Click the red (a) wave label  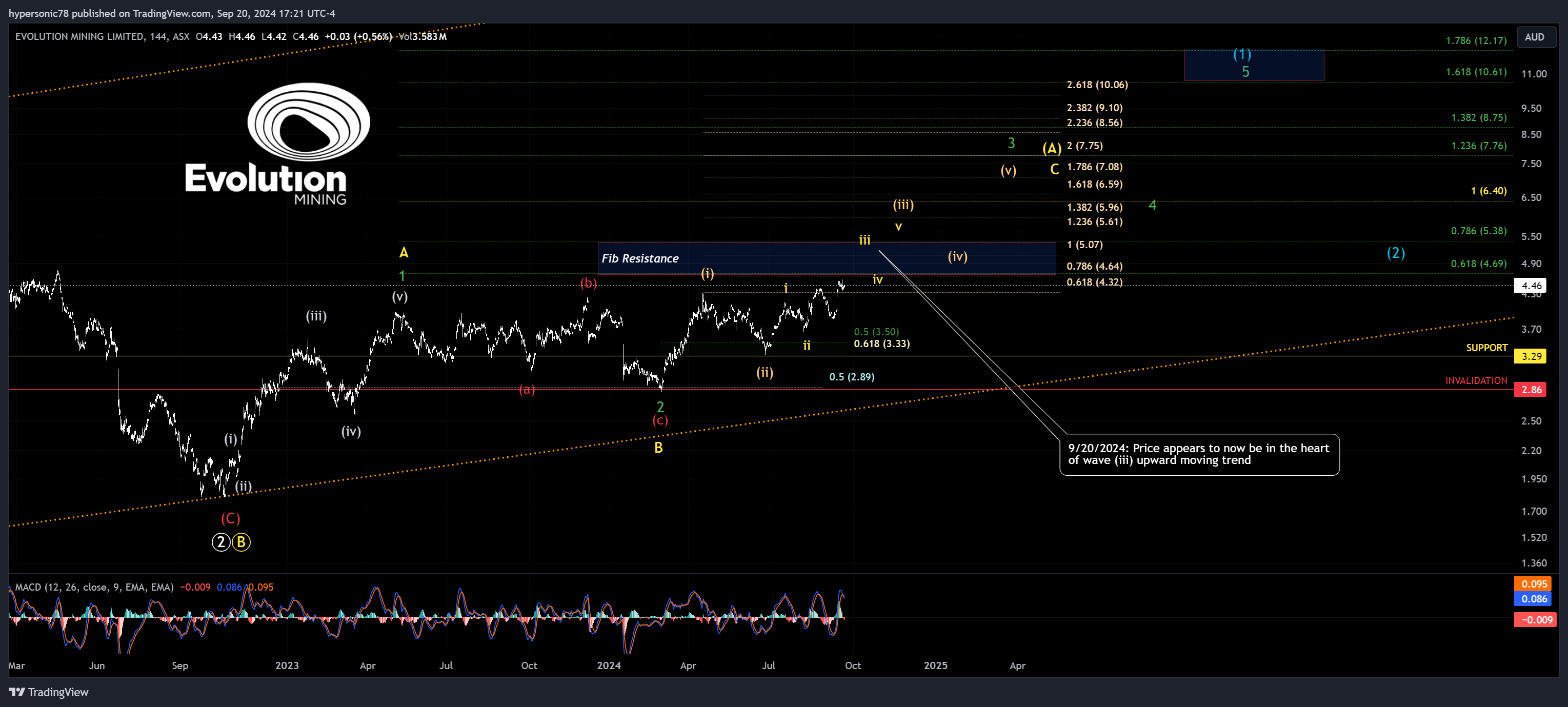(x=527, y=390)
